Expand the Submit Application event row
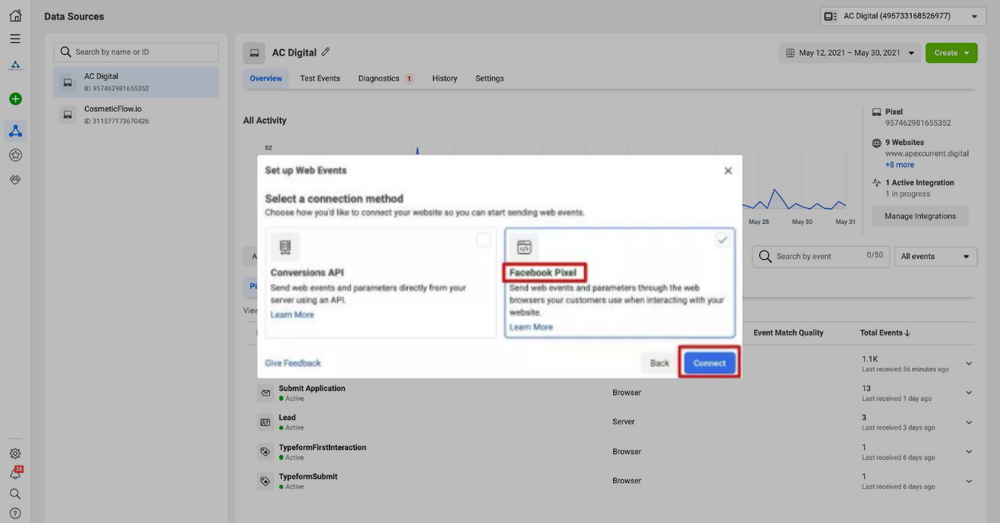Screen dimensions: 1000x523 point(969,393)
